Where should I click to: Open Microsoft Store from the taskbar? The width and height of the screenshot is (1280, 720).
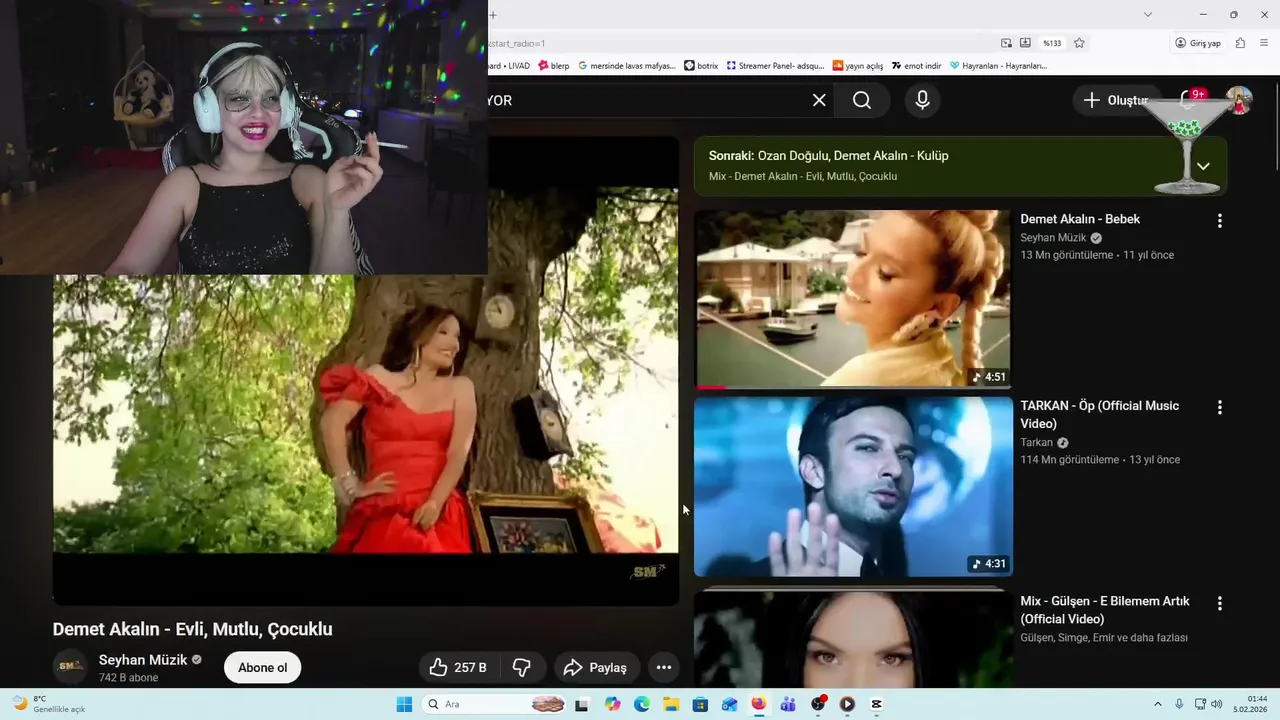[x=700, y=704]
